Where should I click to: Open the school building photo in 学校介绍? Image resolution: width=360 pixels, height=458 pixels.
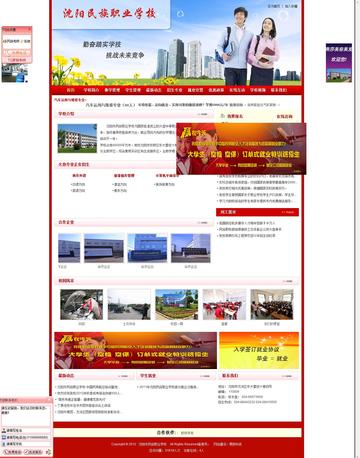(x=77, y=138)
